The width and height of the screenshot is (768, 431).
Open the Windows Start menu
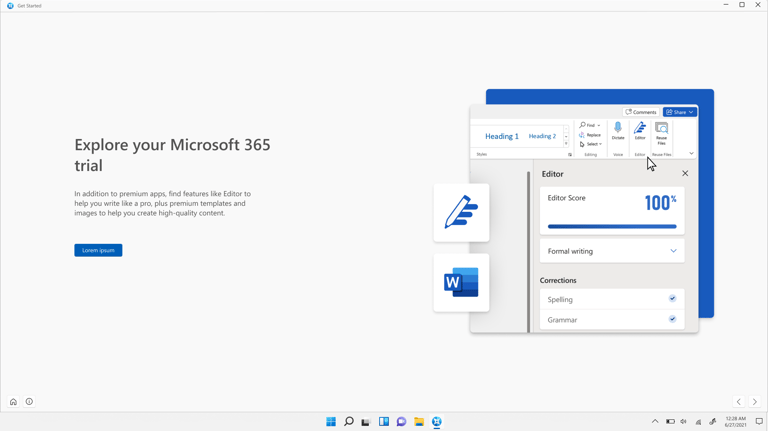(331, 422)
